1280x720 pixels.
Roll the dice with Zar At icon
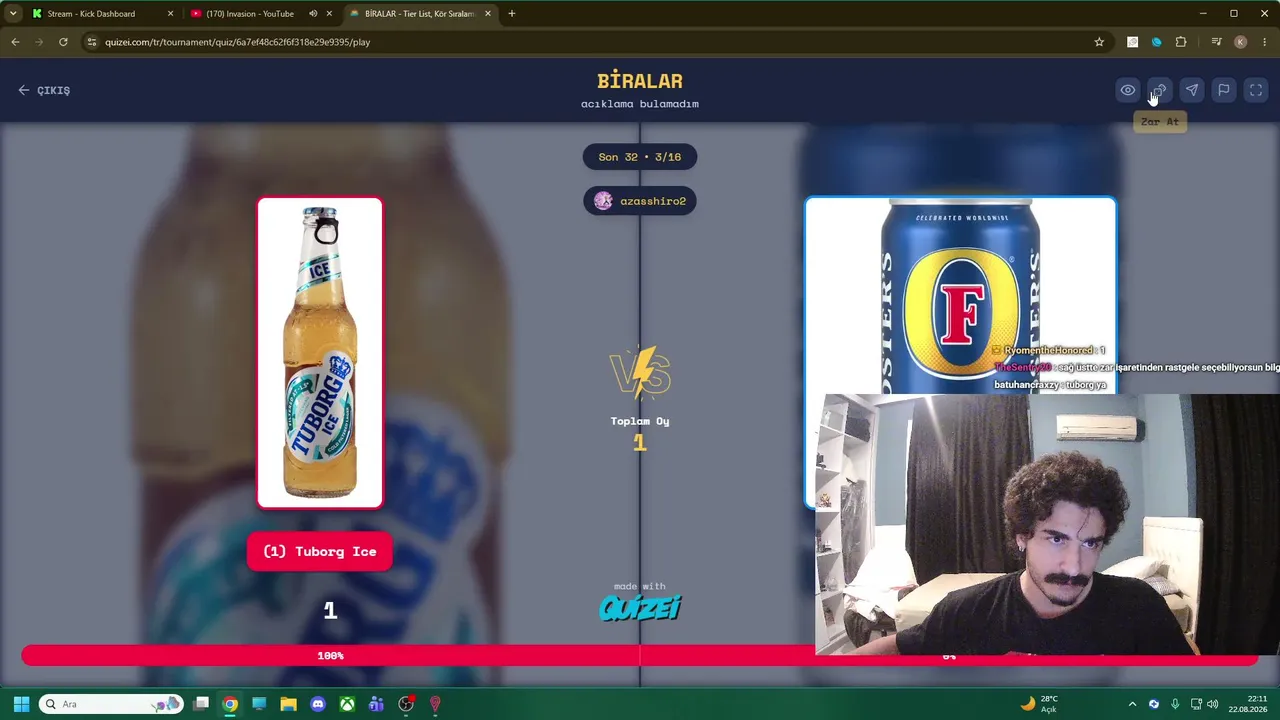coord(1159,90)
